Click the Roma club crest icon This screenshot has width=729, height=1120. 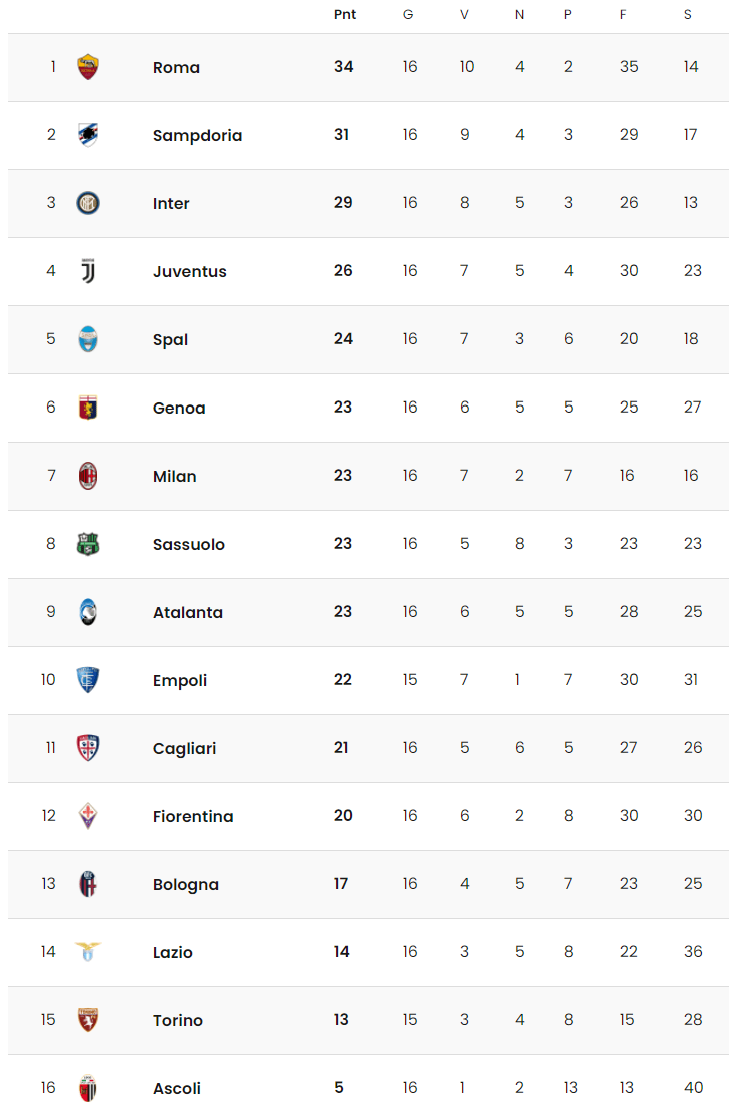point(88,67)
